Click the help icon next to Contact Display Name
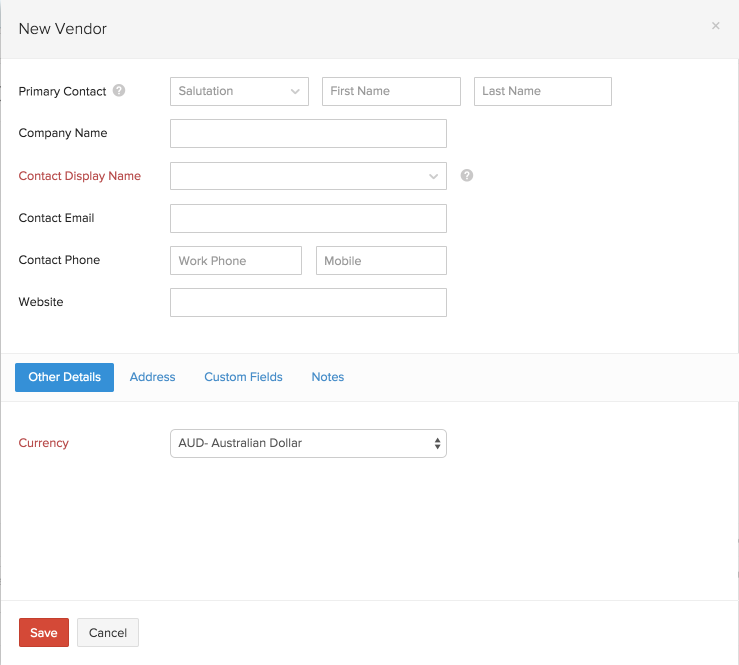 (x=467, y=175)
